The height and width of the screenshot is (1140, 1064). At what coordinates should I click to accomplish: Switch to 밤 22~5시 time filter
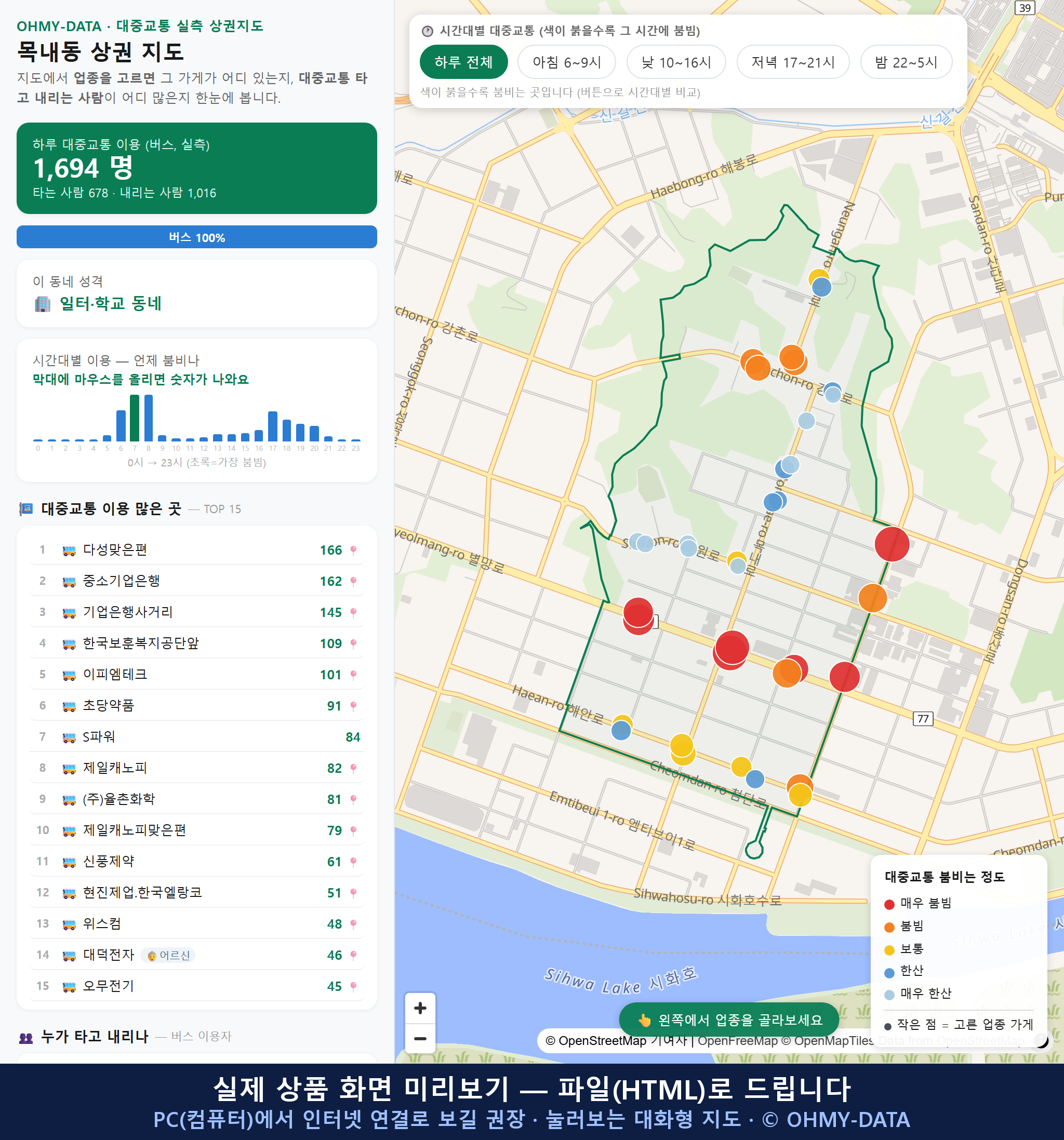906,62
